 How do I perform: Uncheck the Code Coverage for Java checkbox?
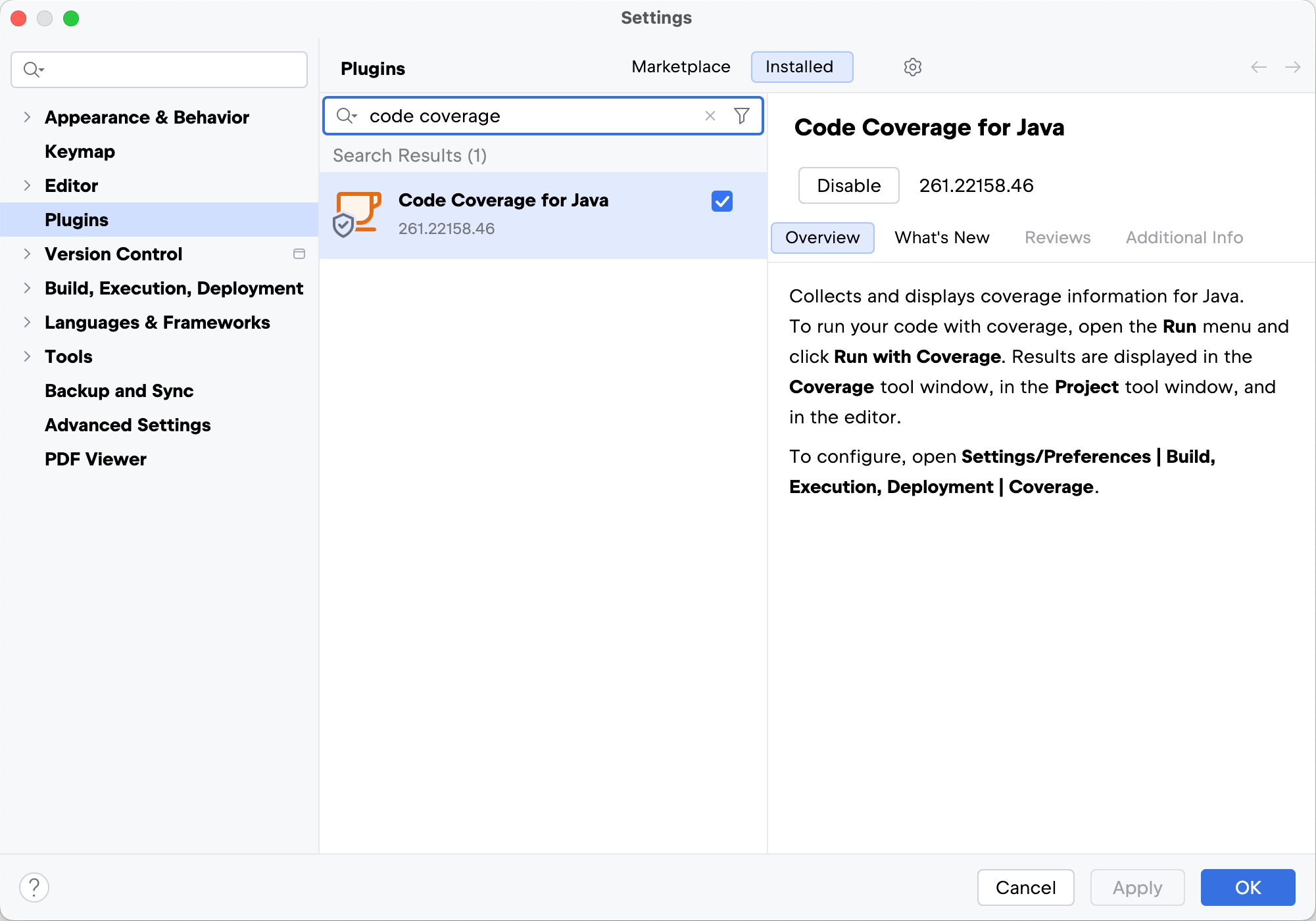pyautogui.click(x=721, y=201)
